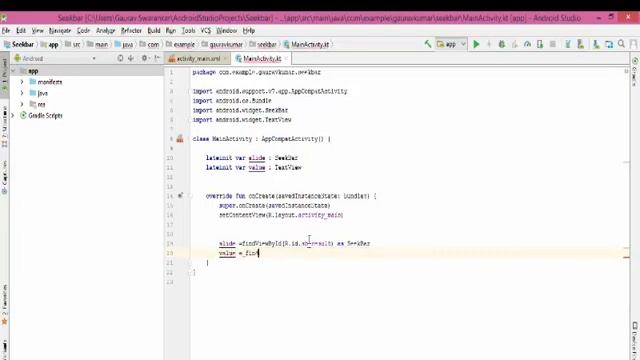Open Search Everywhere magnifier icon
This screenshot has height=360, width=640.
[x=621, y=44]
